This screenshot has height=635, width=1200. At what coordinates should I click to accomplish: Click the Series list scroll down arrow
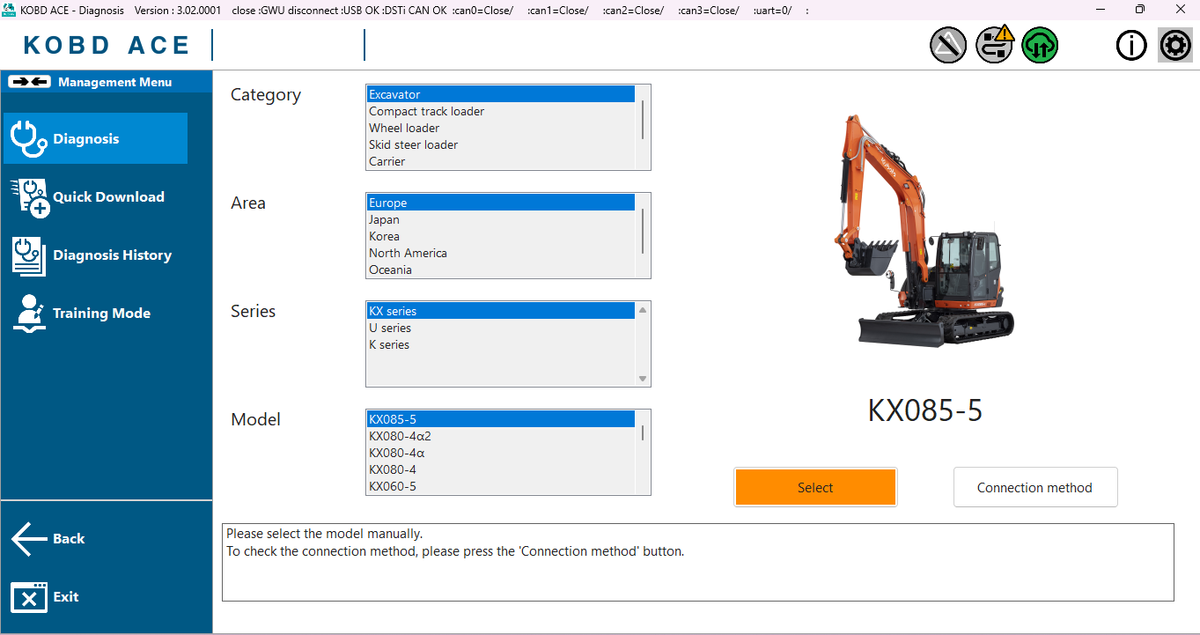pos(643,379)
